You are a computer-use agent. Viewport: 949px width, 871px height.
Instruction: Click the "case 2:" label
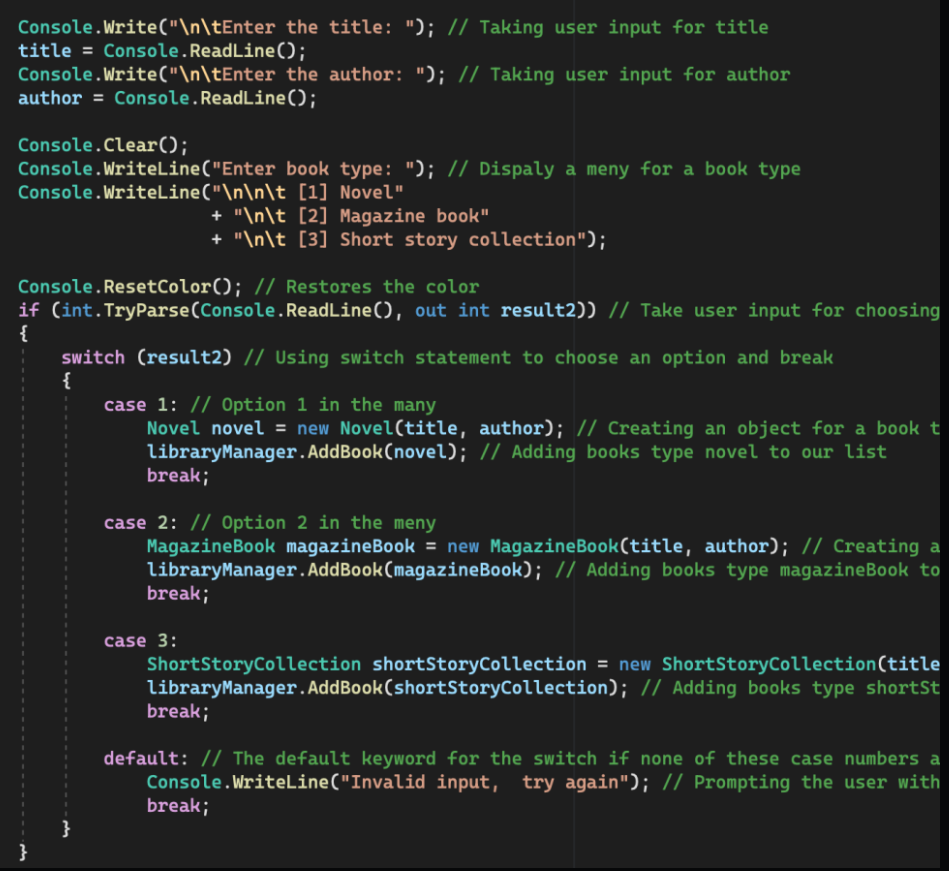tap(140, 523)
